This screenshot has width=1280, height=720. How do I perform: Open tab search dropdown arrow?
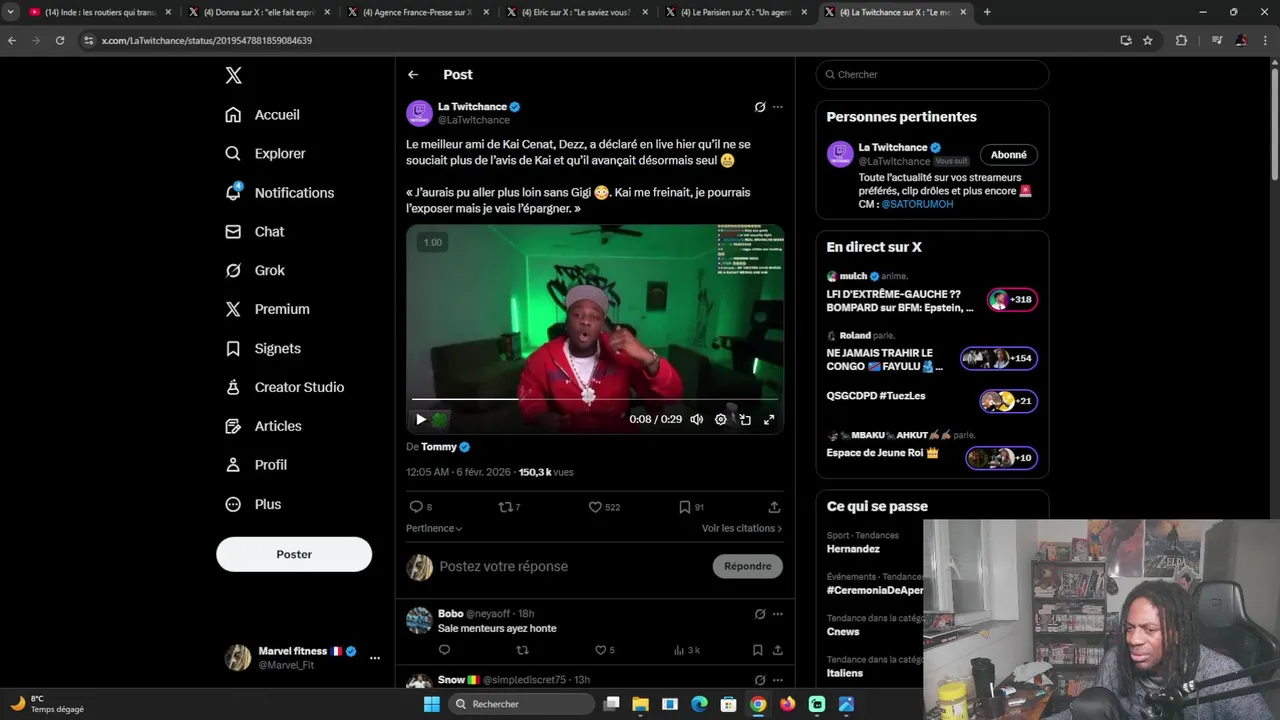(11, 12)
